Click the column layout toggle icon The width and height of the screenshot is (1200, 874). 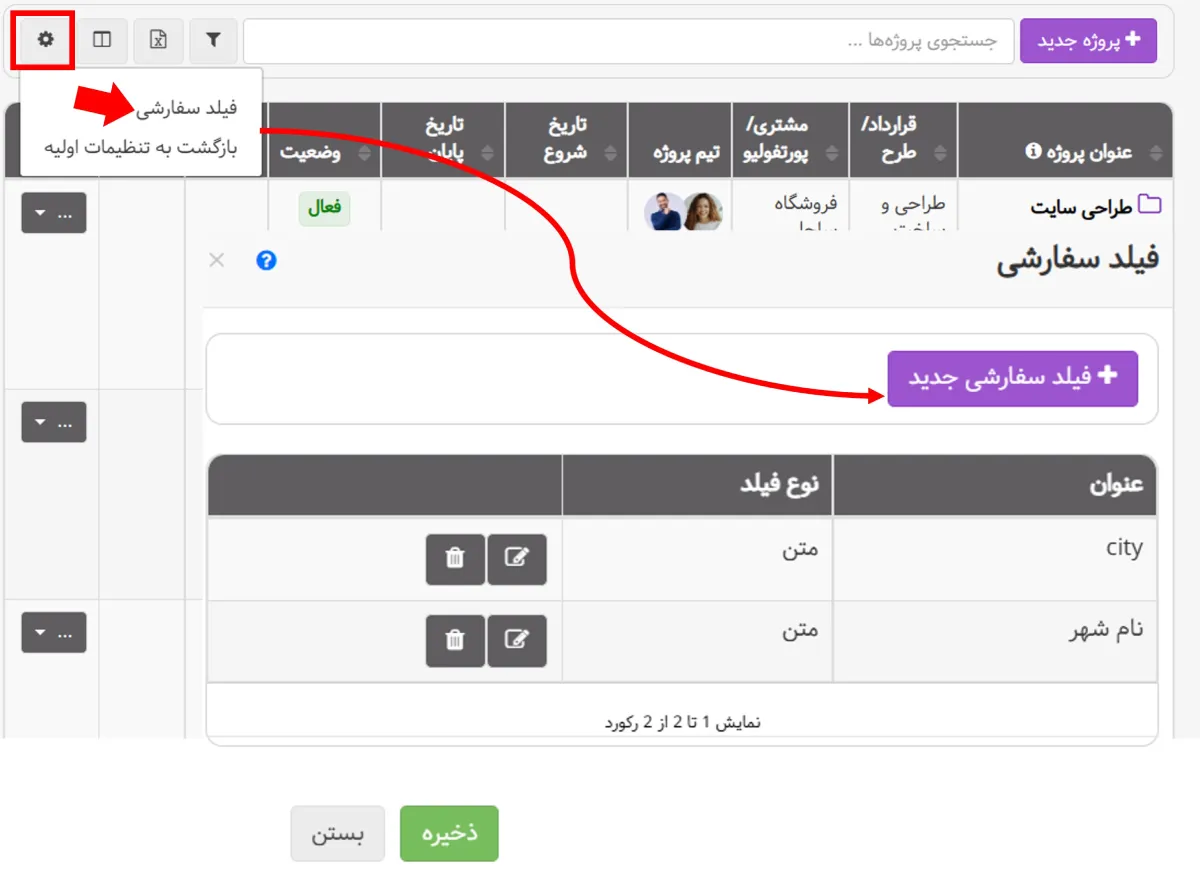coord(102,40)
